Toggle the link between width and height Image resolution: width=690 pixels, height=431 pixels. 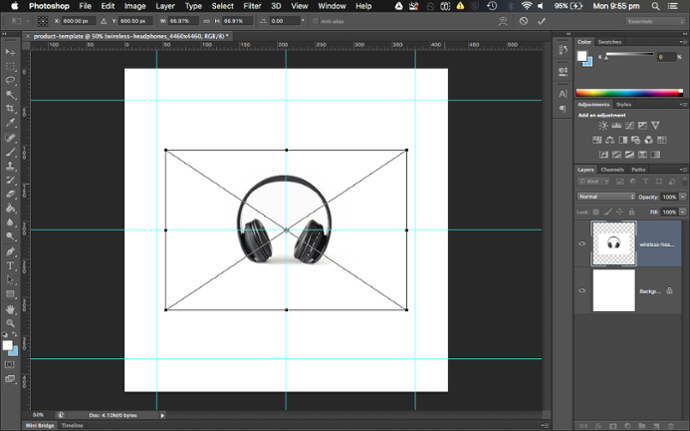click(206, 21)
